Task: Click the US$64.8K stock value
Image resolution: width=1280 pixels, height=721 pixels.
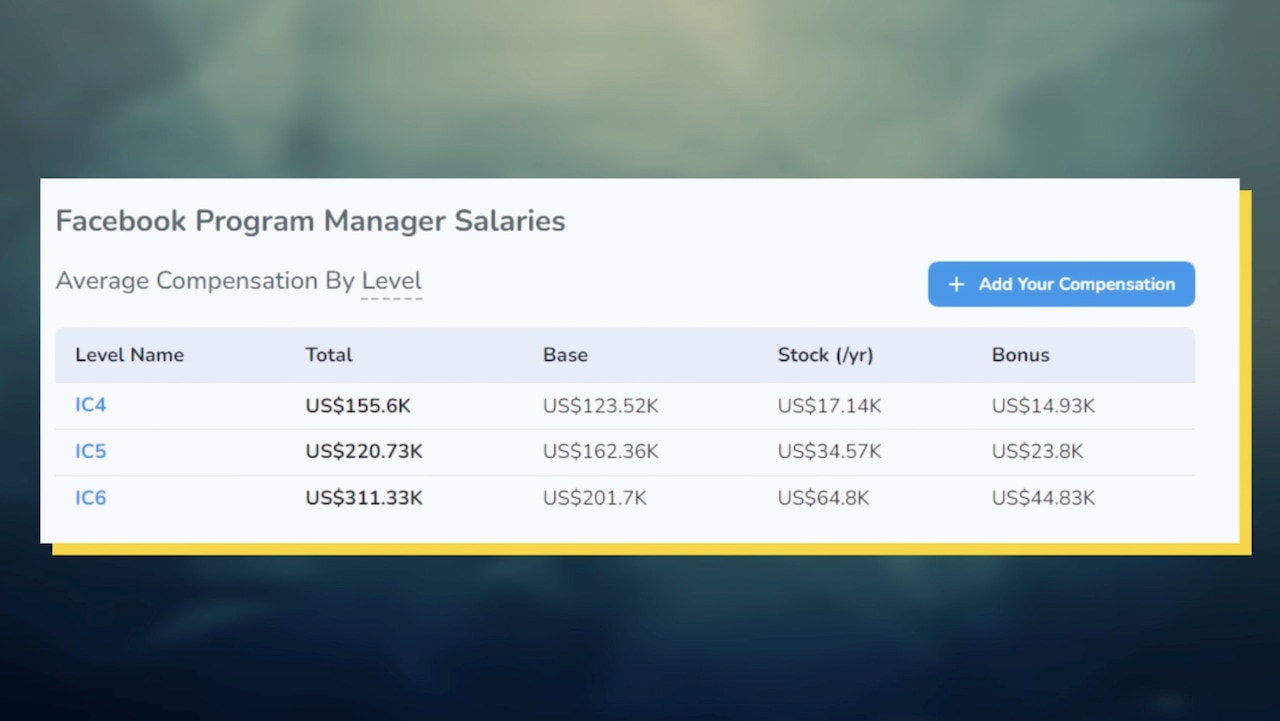Action: [x=823, y=498]
